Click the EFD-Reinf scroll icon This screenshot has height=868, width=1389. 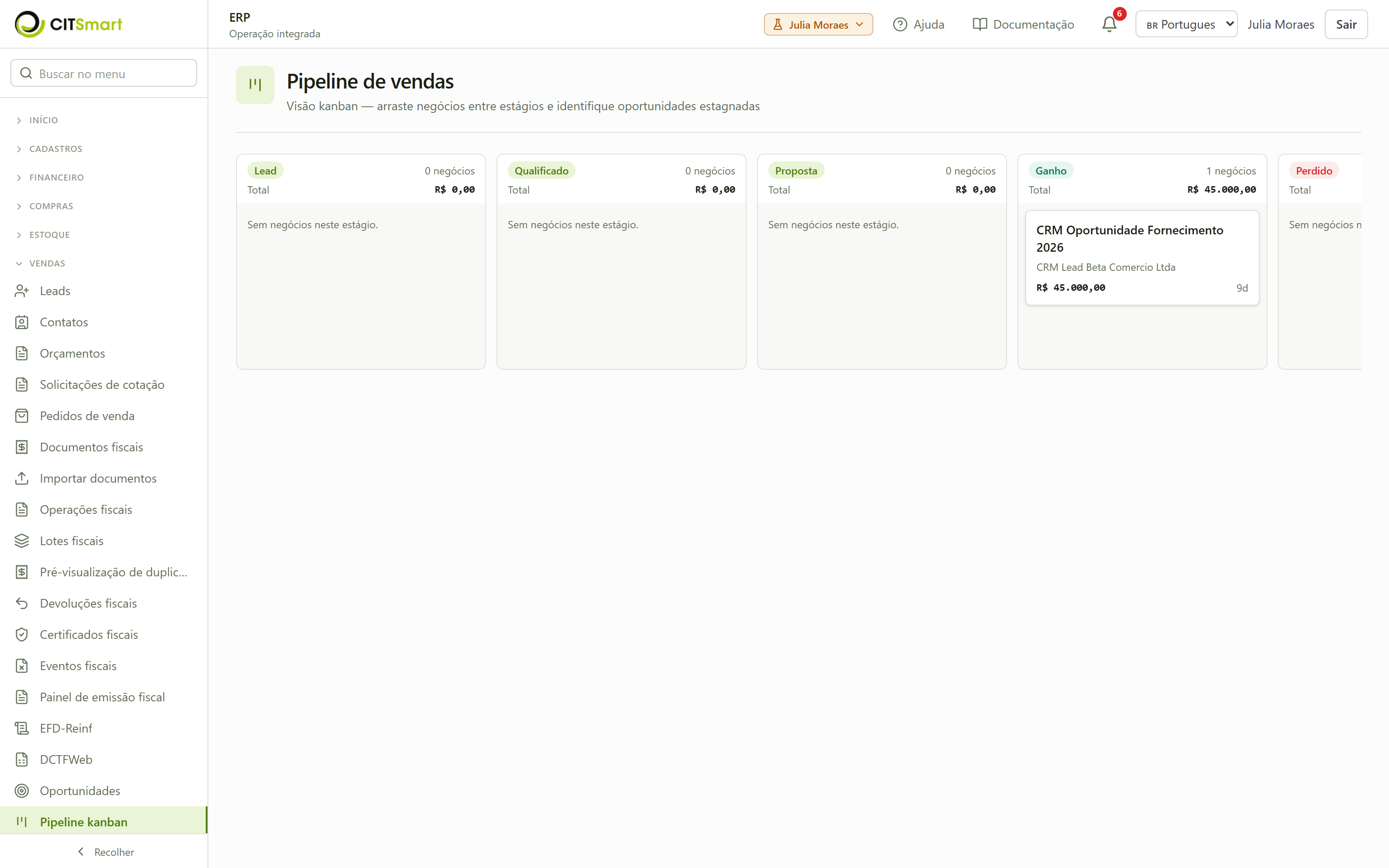[22, 729]
